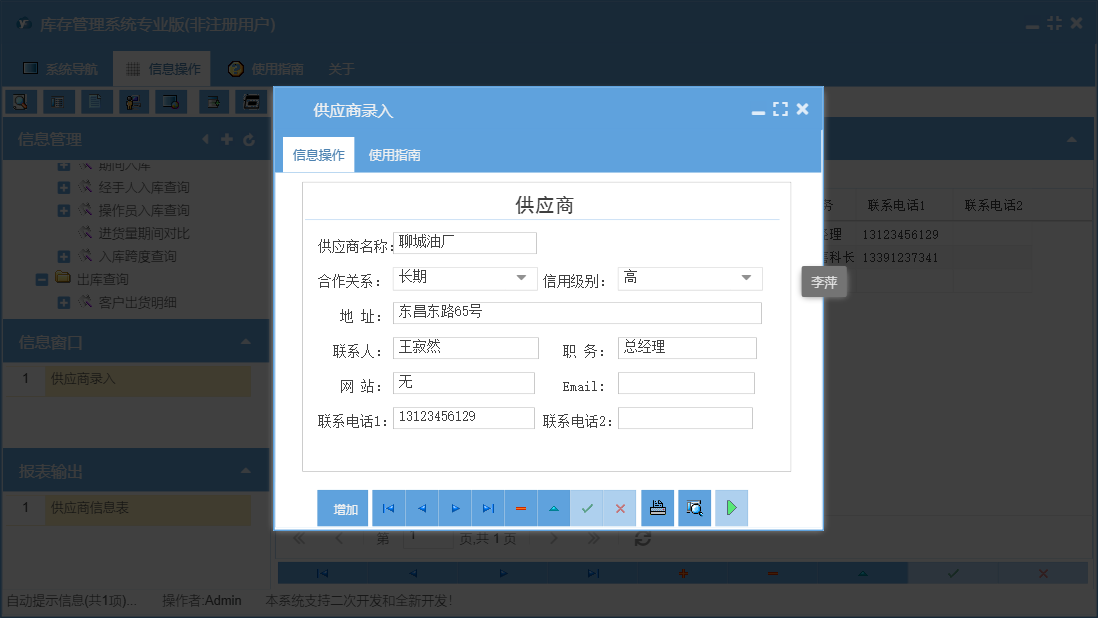Viewport: 1098px width, 618px height.
Task: Cancel editing with the red X icon
Action: tap(620, 508)
